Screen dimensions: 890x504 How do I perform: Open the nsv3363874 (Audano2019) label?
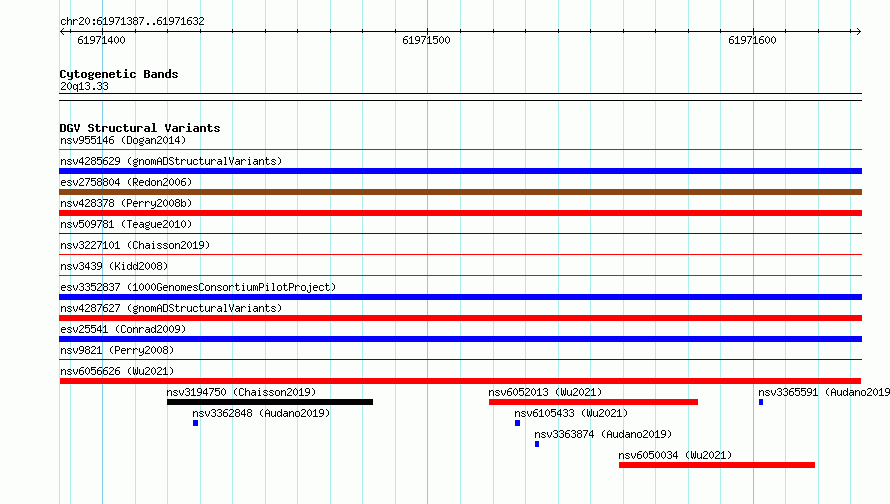[x=603, y=434]
